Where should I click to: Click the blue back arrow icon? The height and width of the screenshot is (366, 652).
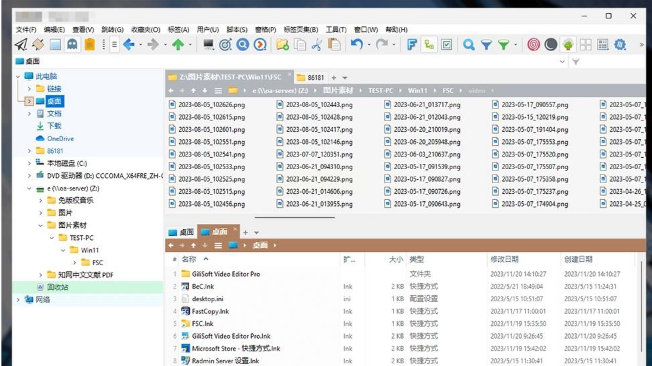[x=128, y=45]
